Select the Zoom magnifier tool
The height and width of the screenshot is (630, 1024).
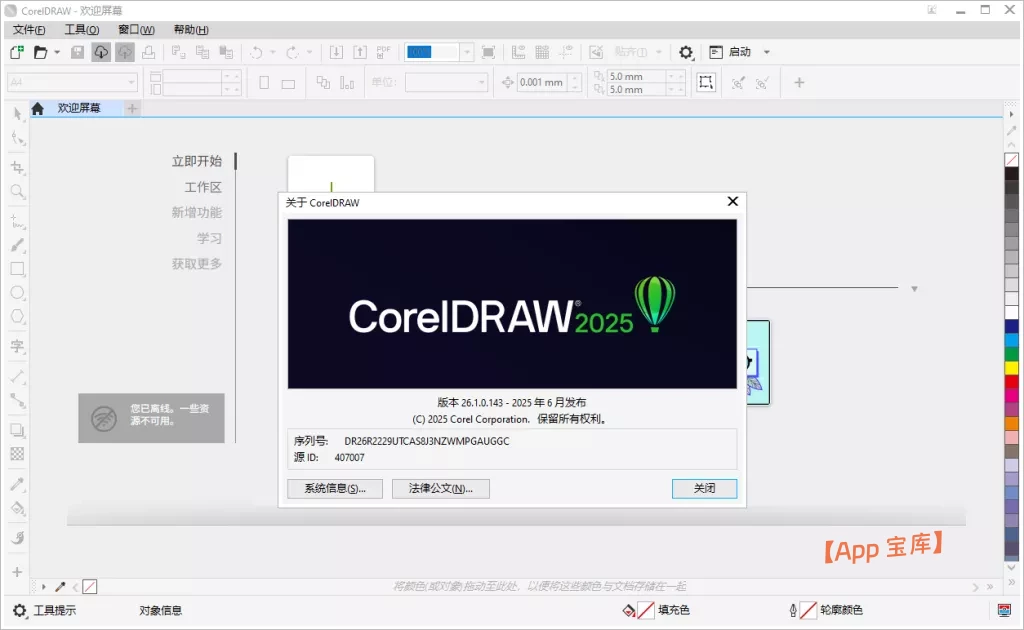(x=17, y=192)
